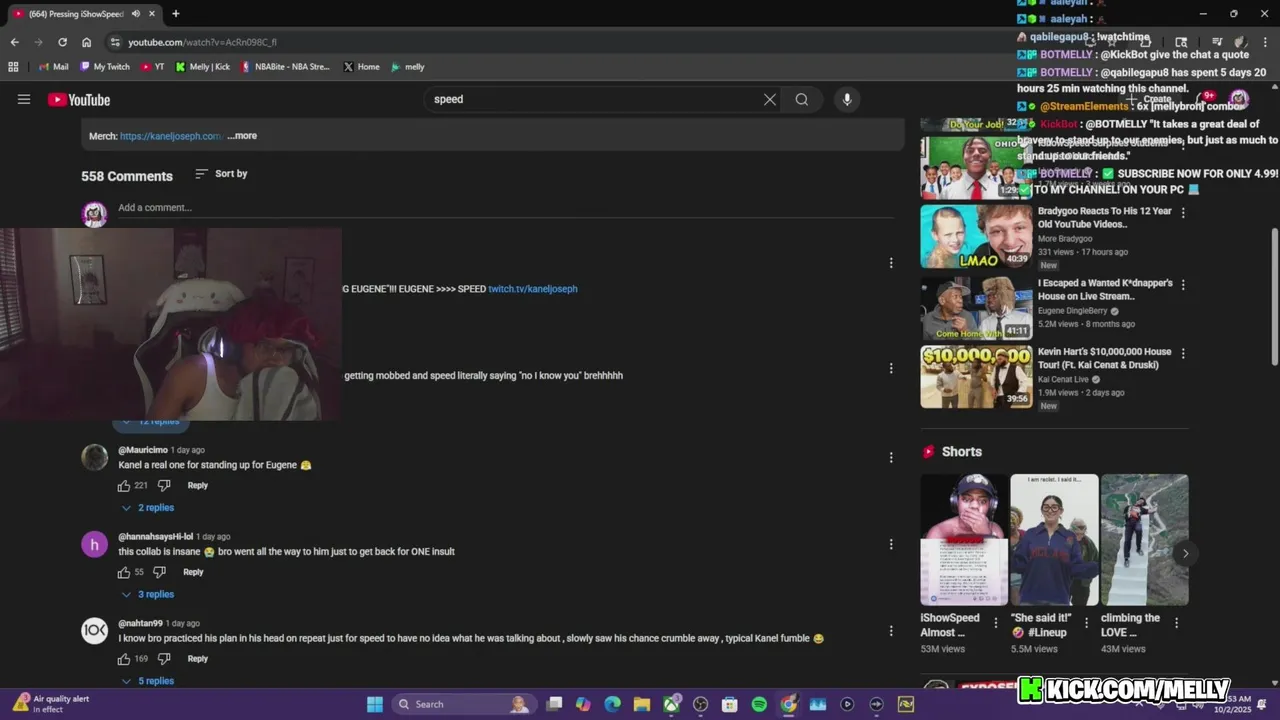Screen dimensions: 1280x720
Task: Open options for the Eugene DingleBerry video
Action: coord(1183,285)
